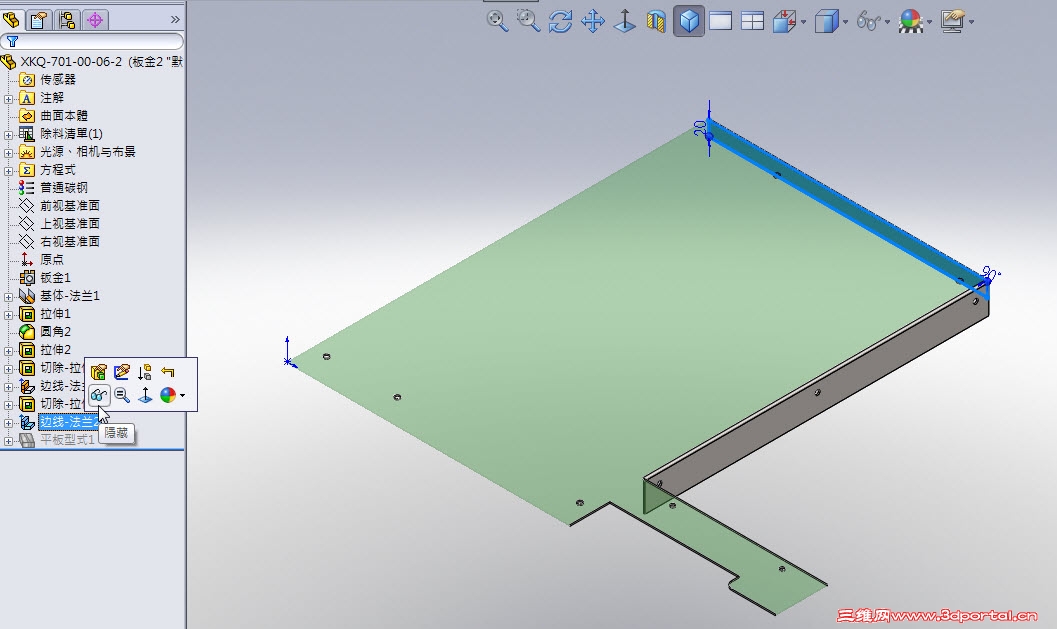Viewport: 1057px width, 629px height.
Task: Activate the Pan view tool
Action: pos(593,22)
